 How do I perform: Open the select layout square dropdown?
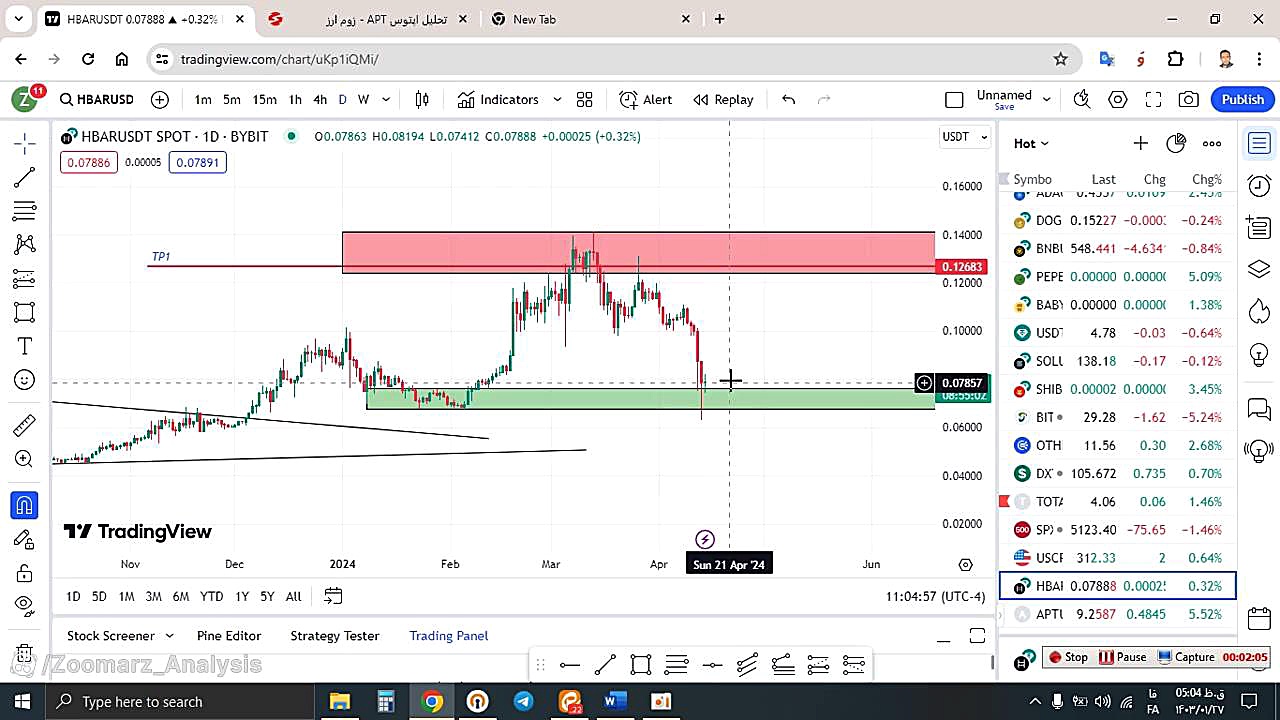point(954,99)
